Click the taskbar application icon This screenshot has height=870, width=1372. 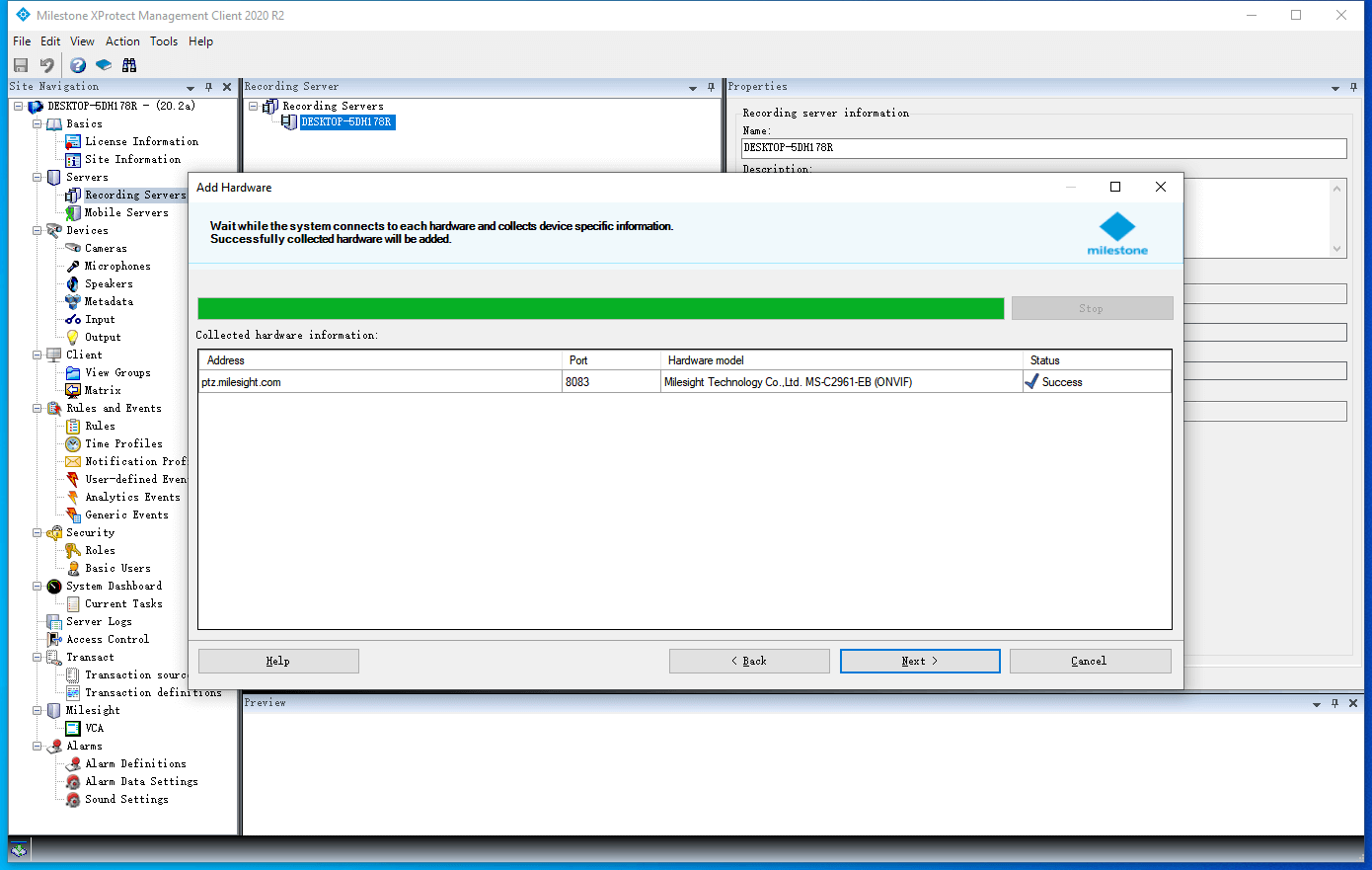(19, 850)
